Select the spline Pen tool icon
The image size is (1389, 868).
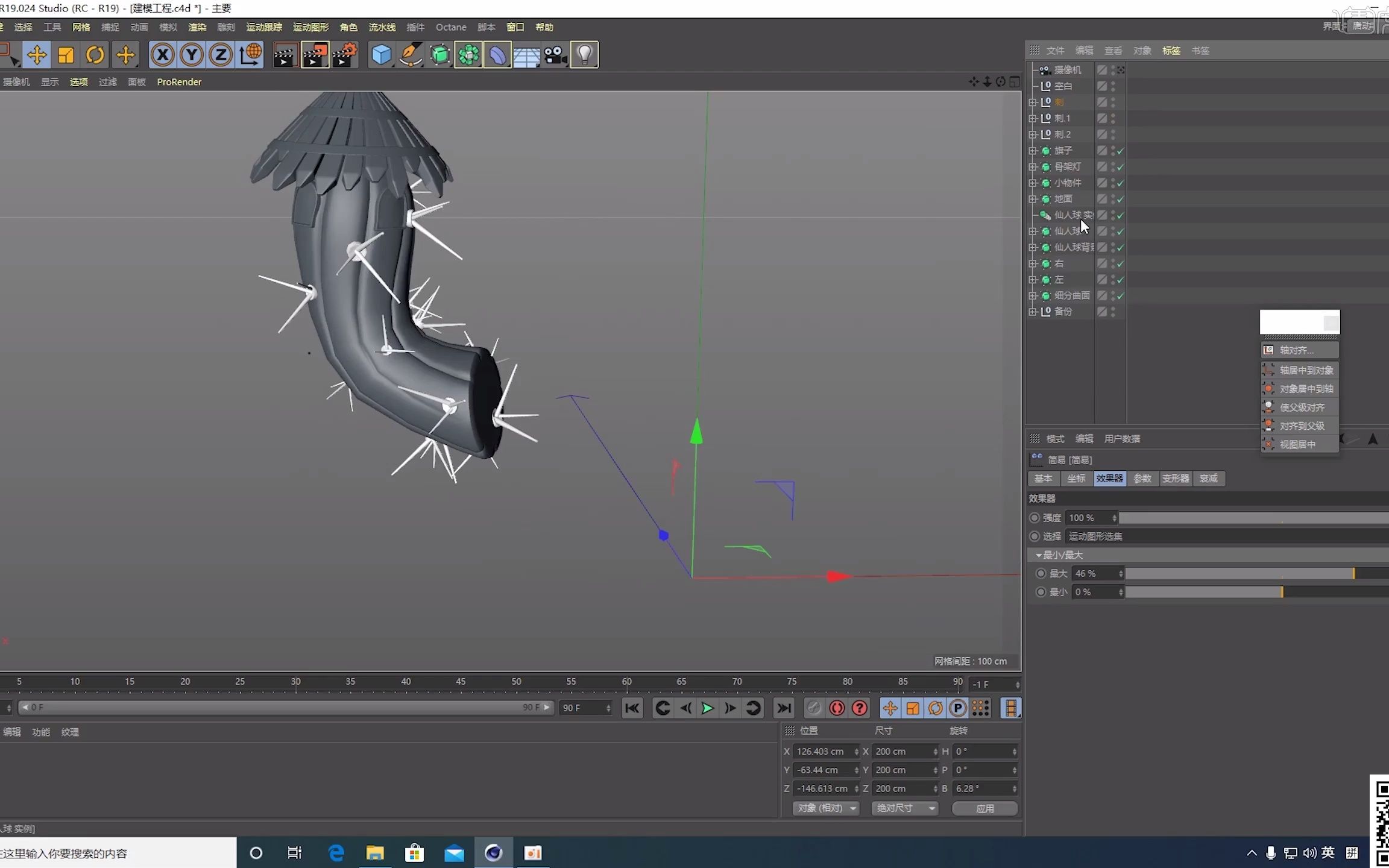point(411,55)
